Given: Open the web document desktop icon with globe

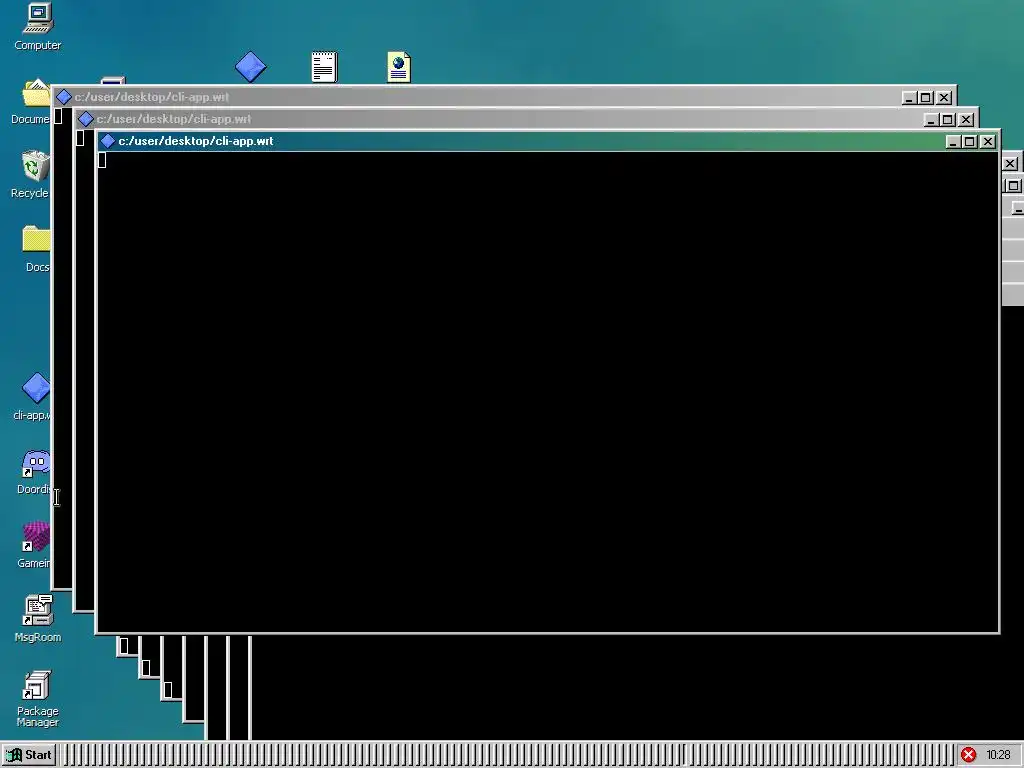Looking at the screenshot, I should pos(399,67).
